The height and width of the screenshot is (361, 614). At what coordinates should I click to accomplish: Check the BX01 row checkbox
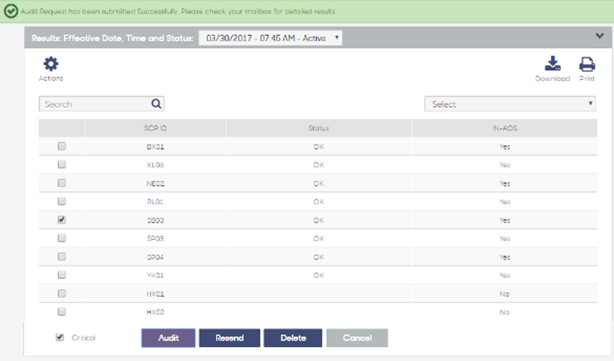(x=61, y=146)
